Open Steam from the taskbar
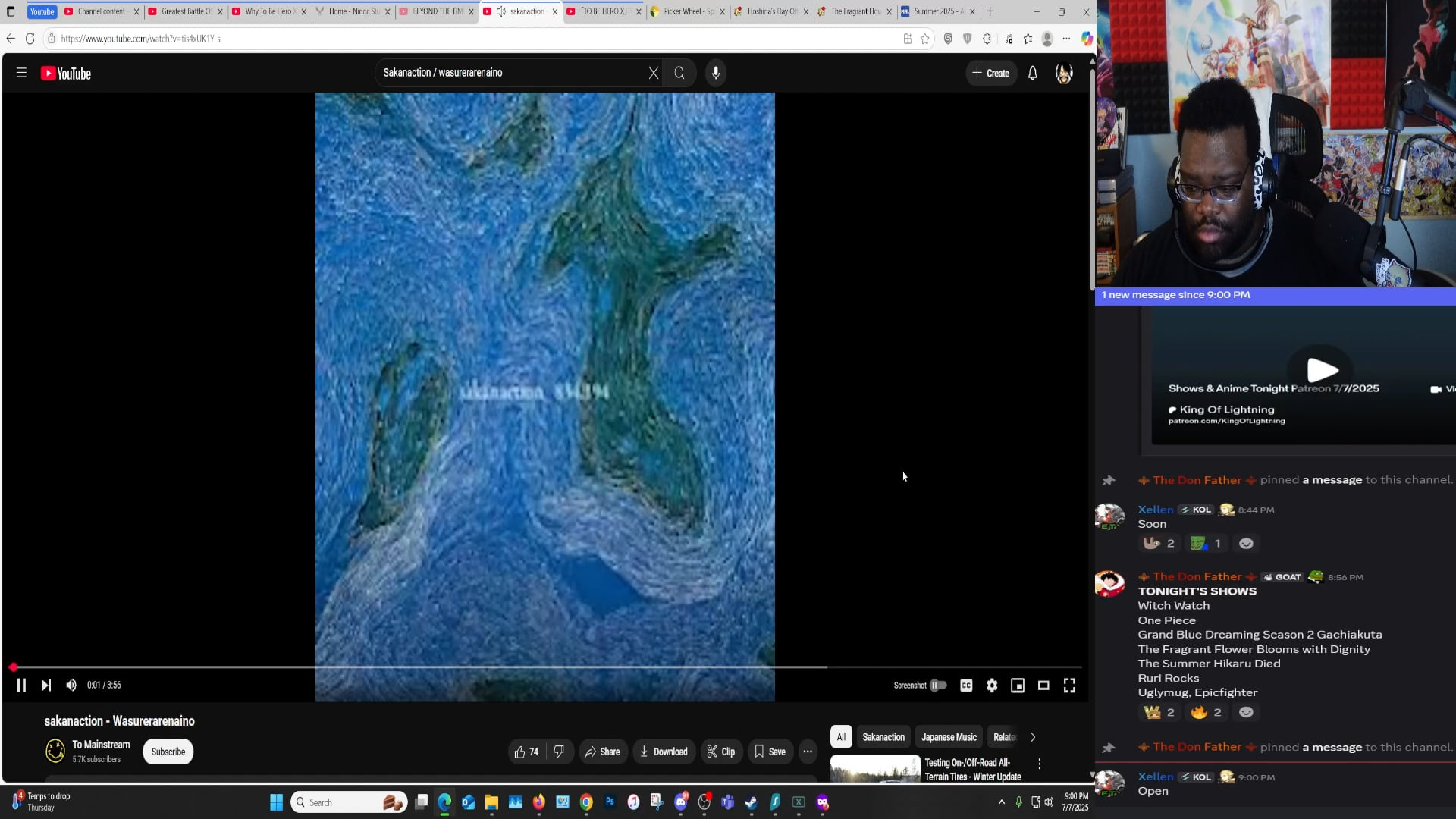The image size is (1456, 819). tap(751, 802)
